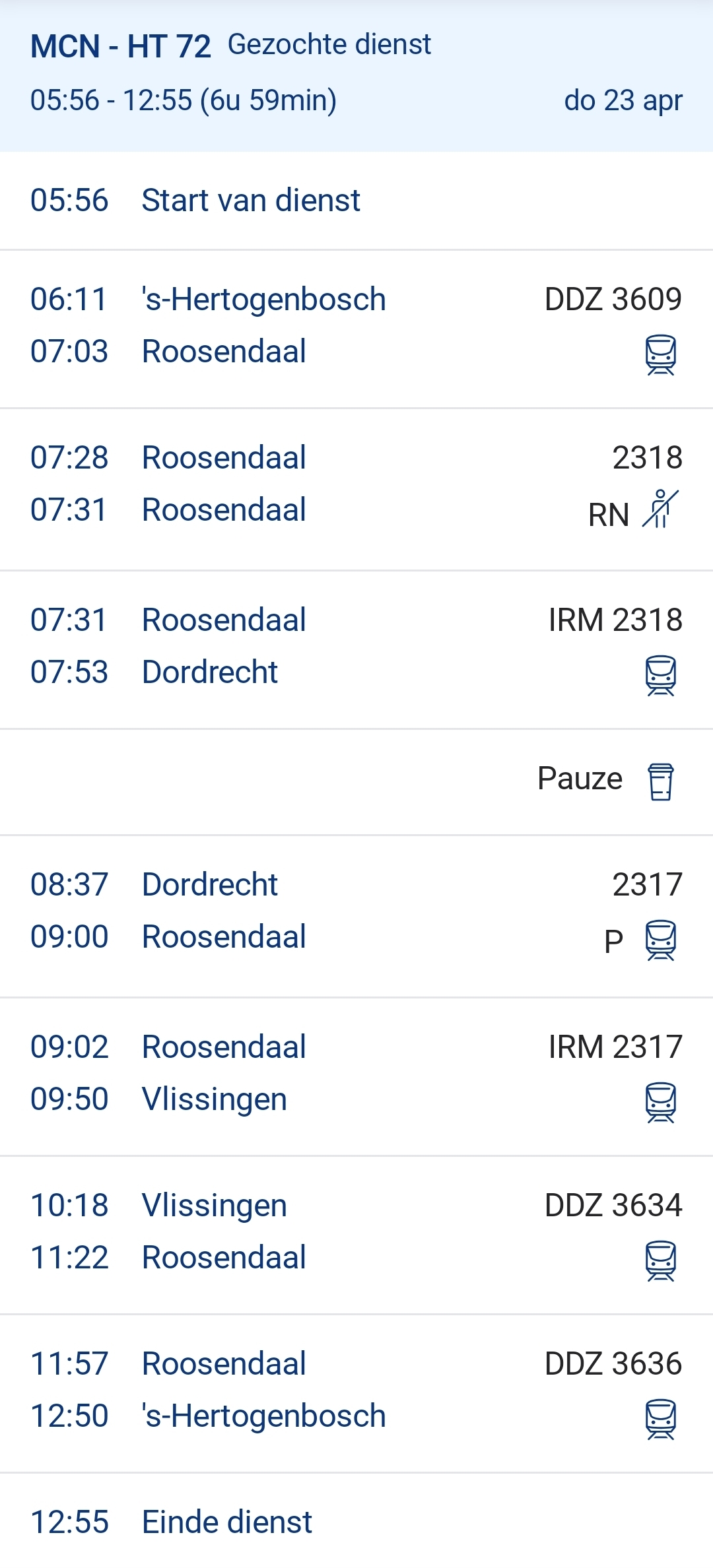Tap walking passenger icon next to RN

click(x=660, y=509)
